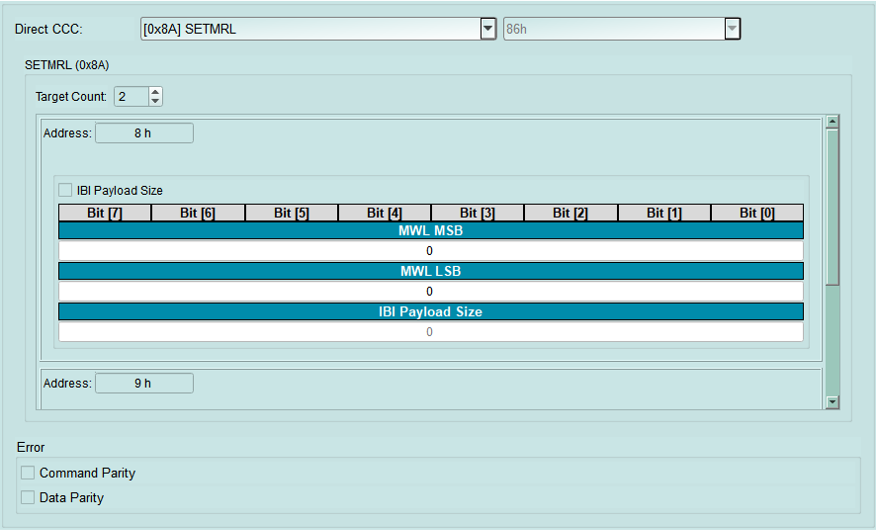Click the MWL MSB header bar
This screenshot has width=876, height=530.
[431, 231]
